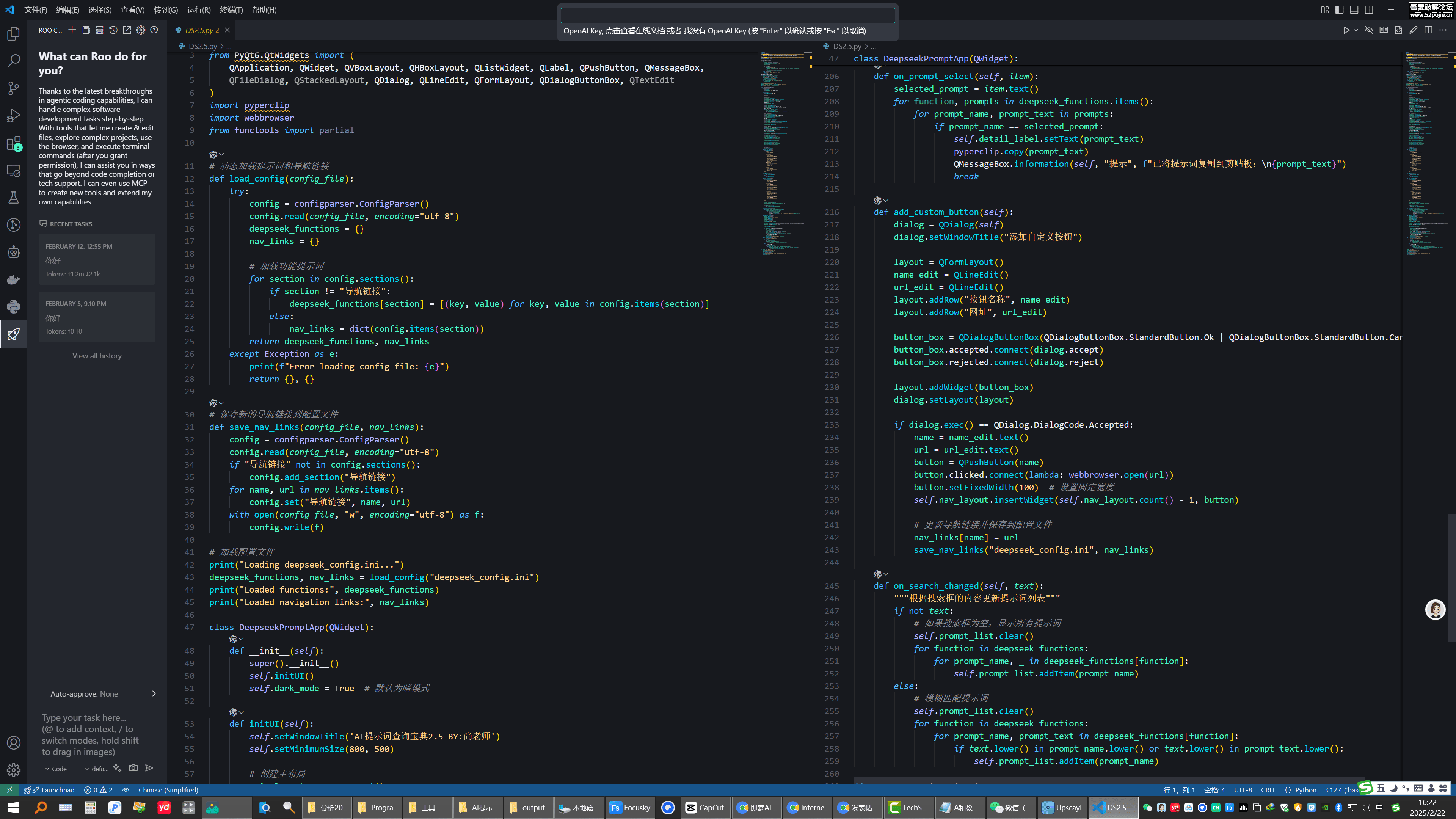
Task: Click the camera icon to add image
Action: click(133, 768)
